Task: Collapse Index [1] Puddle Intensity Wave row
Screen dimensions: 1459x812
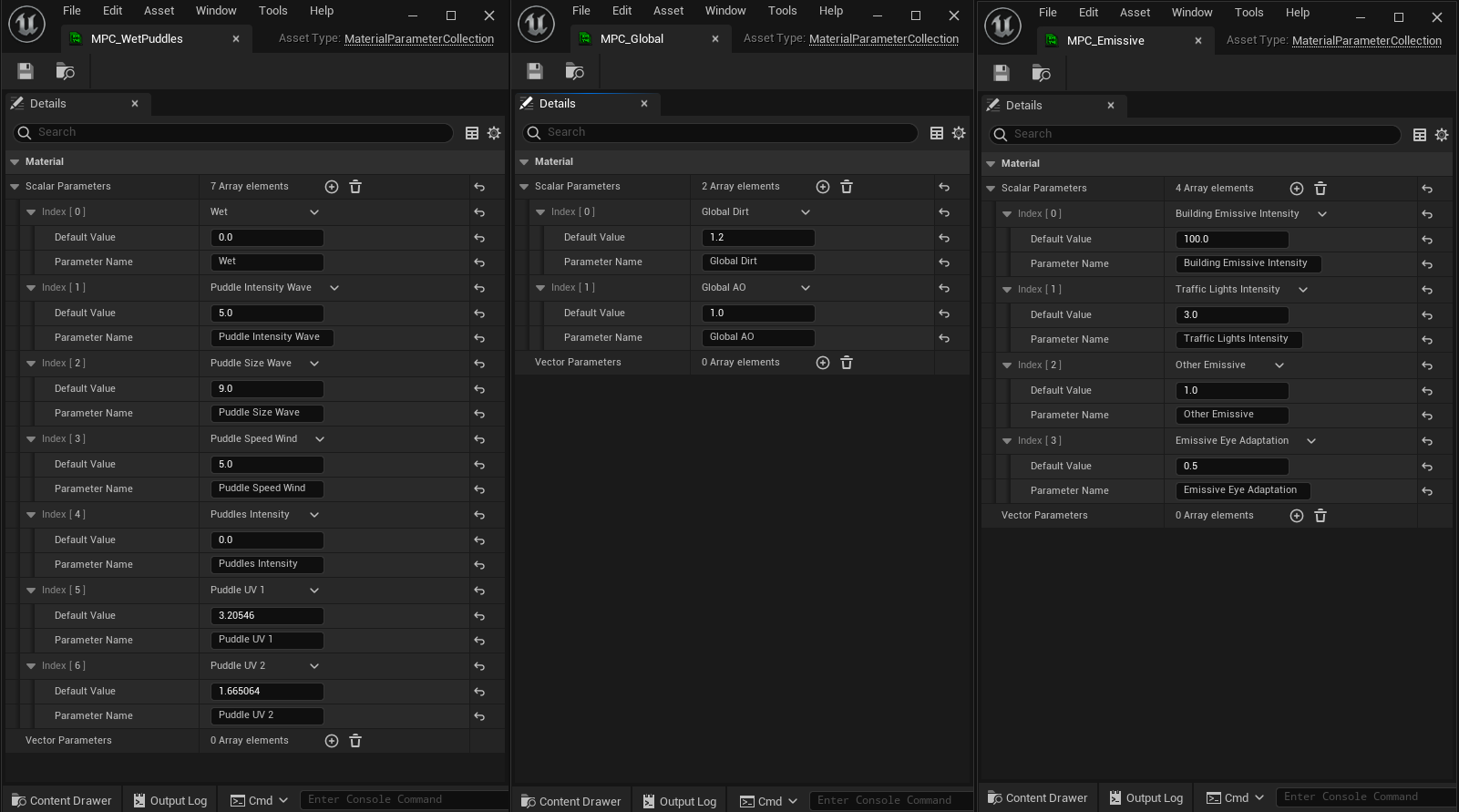Action: pos(32,288)
